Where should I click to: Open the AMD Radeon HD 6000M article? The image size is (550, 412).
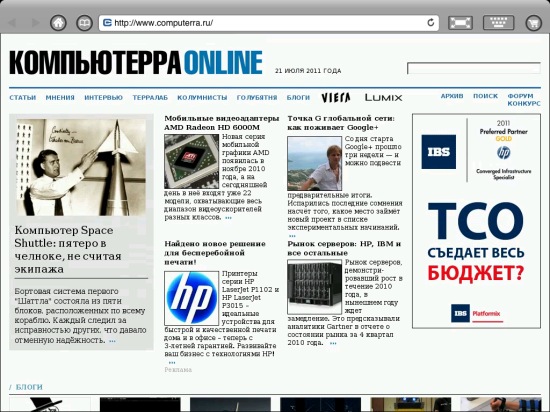[x=222, y=123]
